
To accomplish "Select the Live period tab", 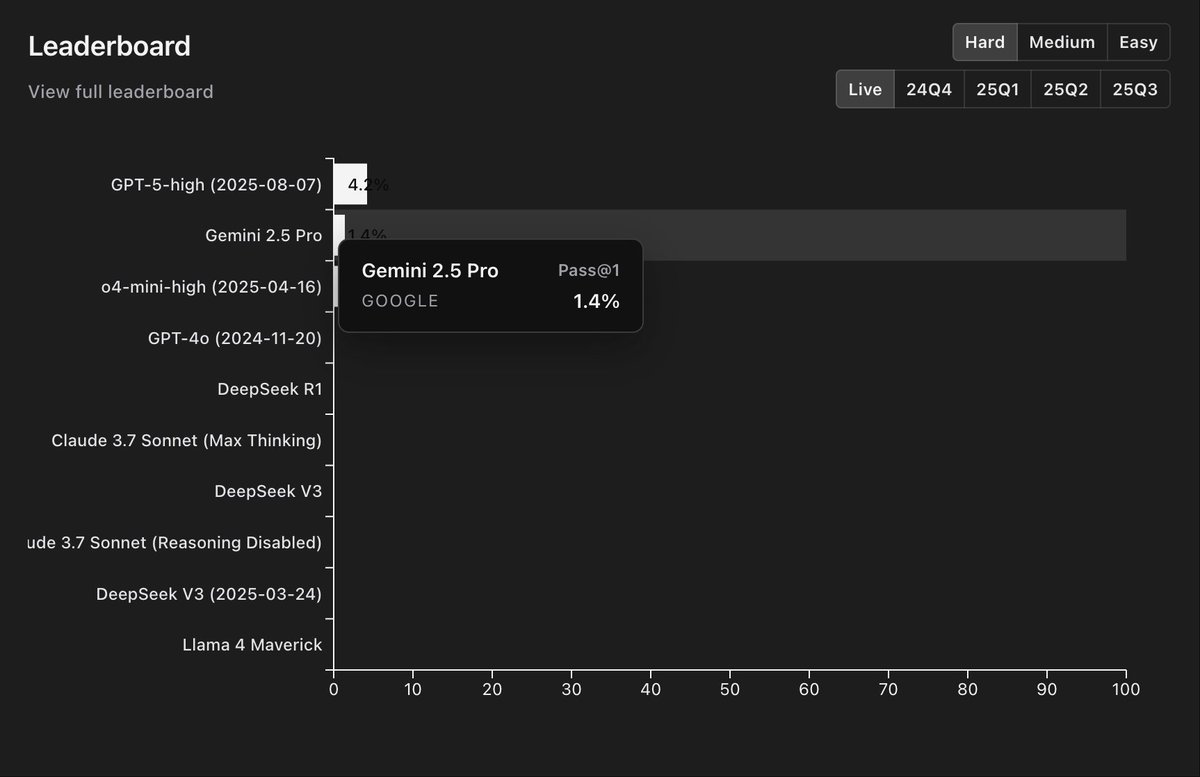I will (x=865, y=89).
